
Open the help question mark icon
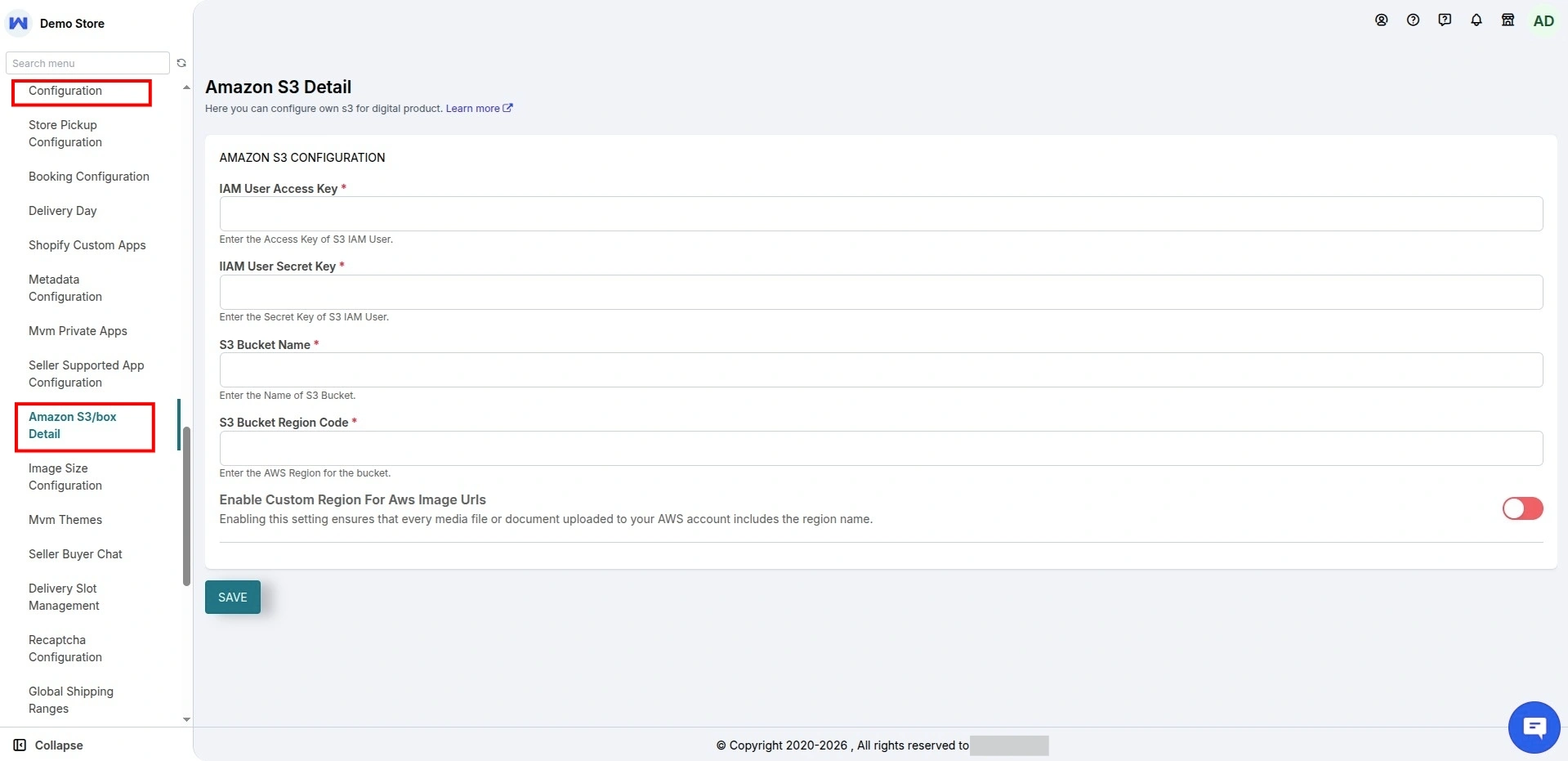click(1413, 20)
